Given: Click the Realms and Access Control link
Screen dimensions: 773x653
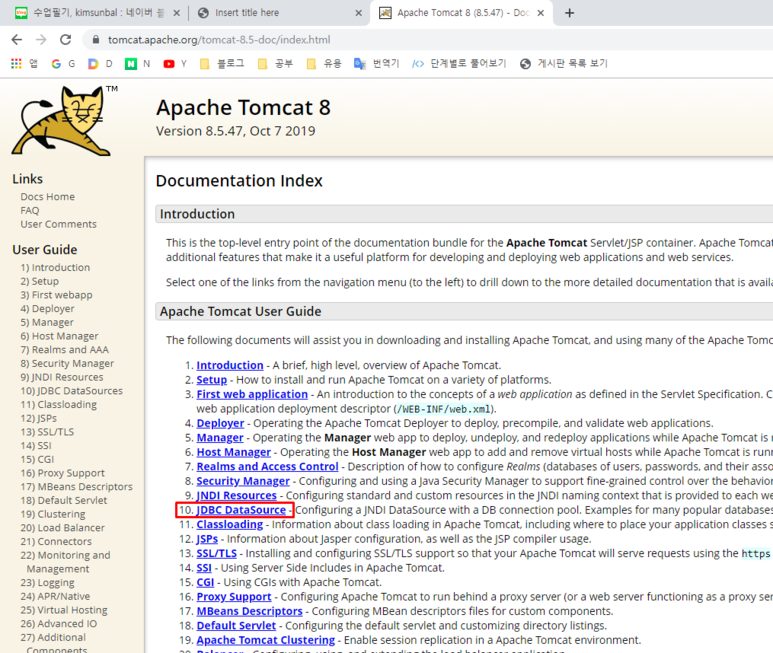Looking at the screenshot, I should click(267, 467).
